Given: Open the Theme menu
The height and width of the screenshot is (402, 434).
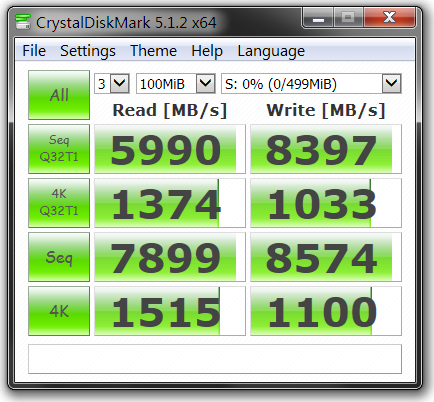Looking at the screenshot, I should tap(153, 51).
